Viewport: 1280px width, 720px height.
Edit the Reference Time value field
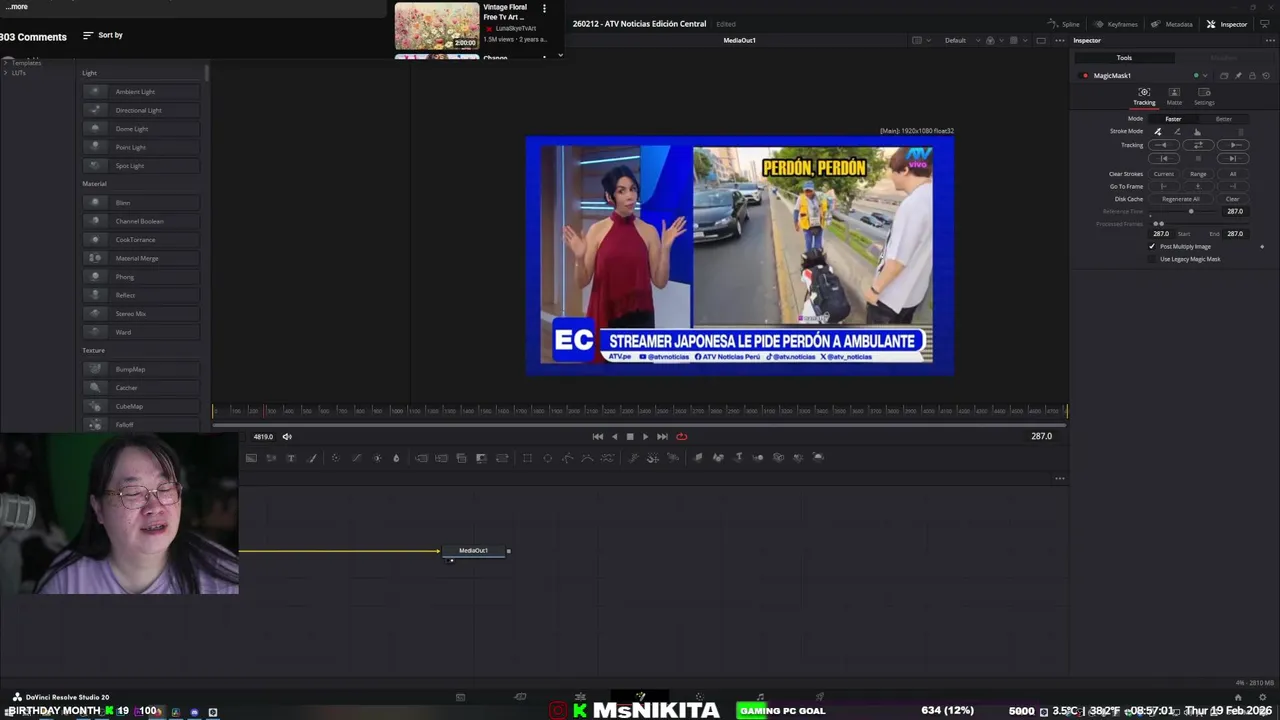pyautogui.click(x=1235, y=211)
